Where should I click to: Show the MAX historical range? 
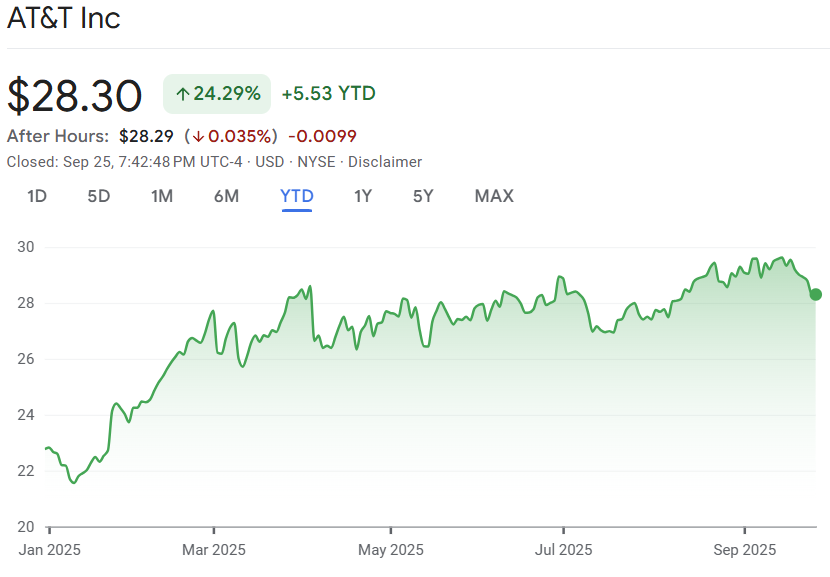point(494,196)
